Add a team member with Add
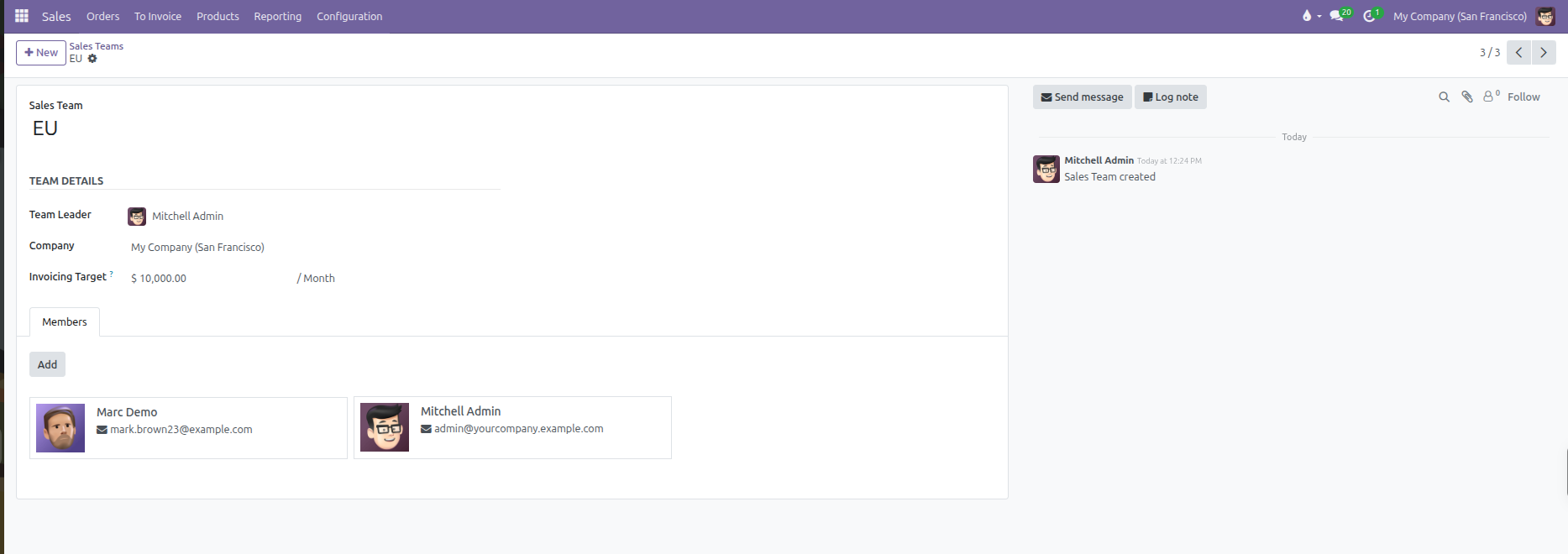The height and width of the screenshot is (554, 1568). 47,364
